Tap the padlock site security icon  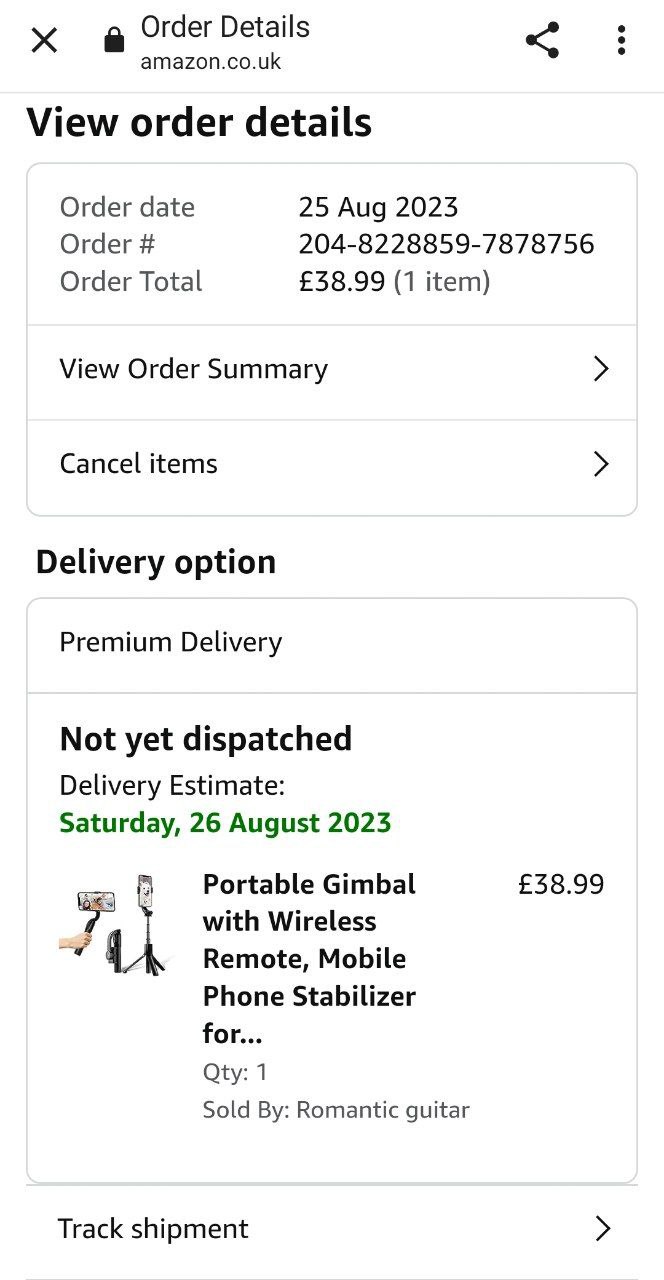(114, 40)
